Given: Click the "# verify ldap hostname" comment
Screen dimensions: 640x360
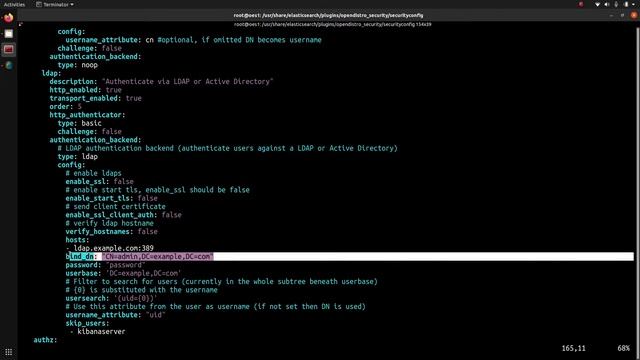Looking at the screenshot, I should coord(109,223).
